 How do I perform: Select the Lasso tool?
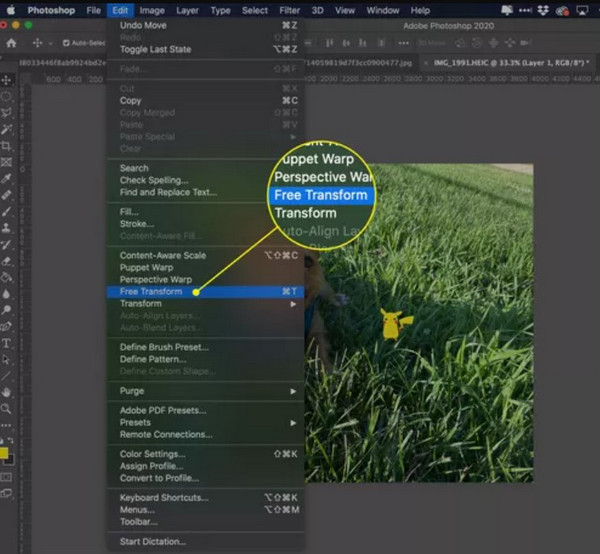coord(6,112)
